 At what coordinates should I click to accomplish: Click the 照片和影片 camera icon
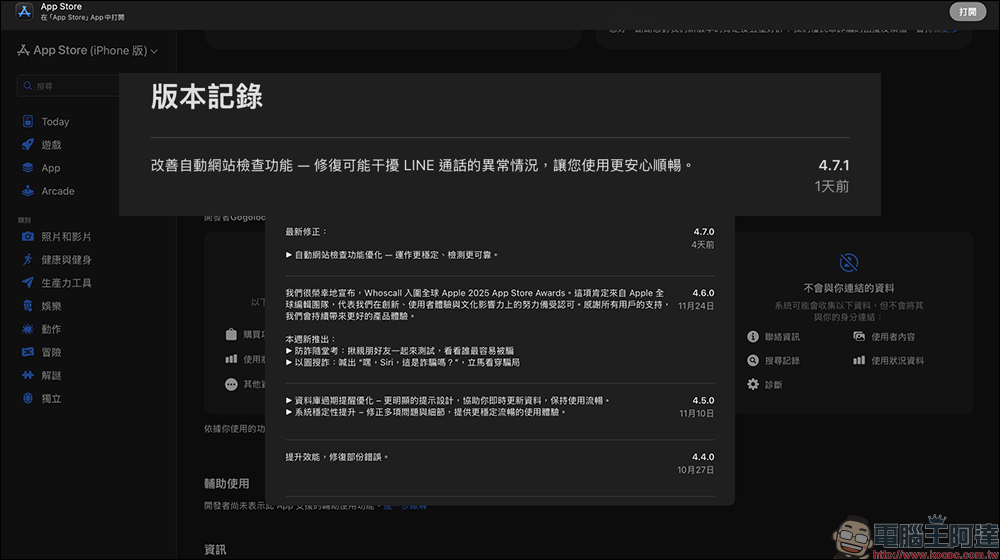(27, 237)
